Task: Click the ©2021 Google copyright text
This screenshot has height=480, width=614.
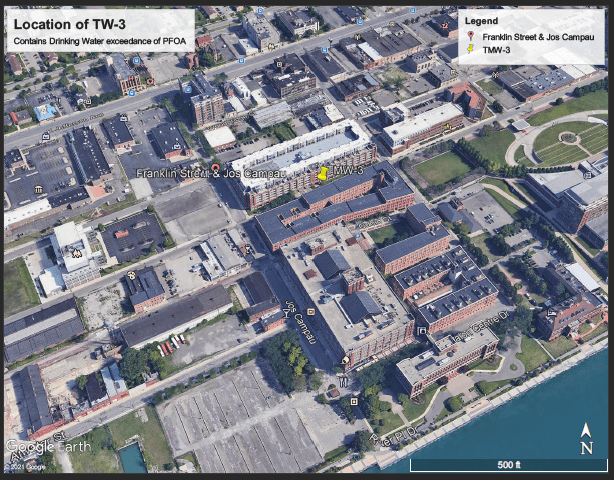Action: tap(25, 467)
